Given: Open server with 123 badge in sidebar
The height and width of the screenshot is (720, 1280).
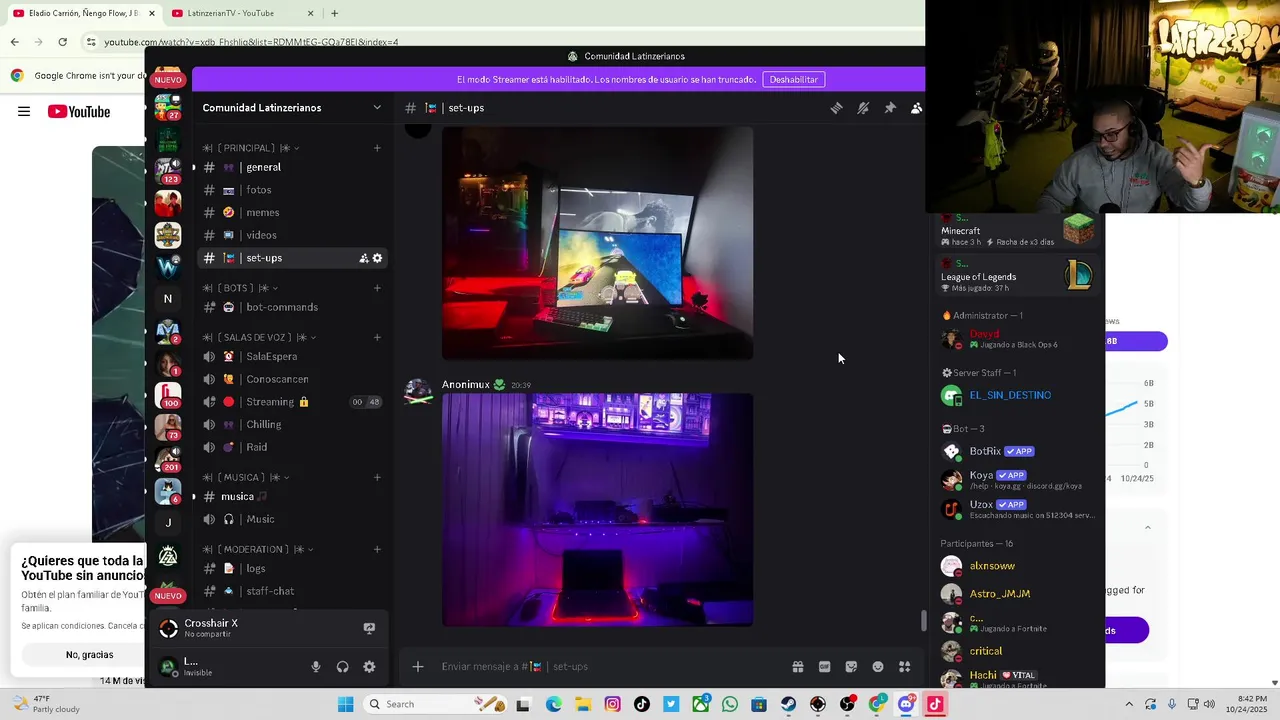Looking at the screenshot, I should click(x=168, y=170).
